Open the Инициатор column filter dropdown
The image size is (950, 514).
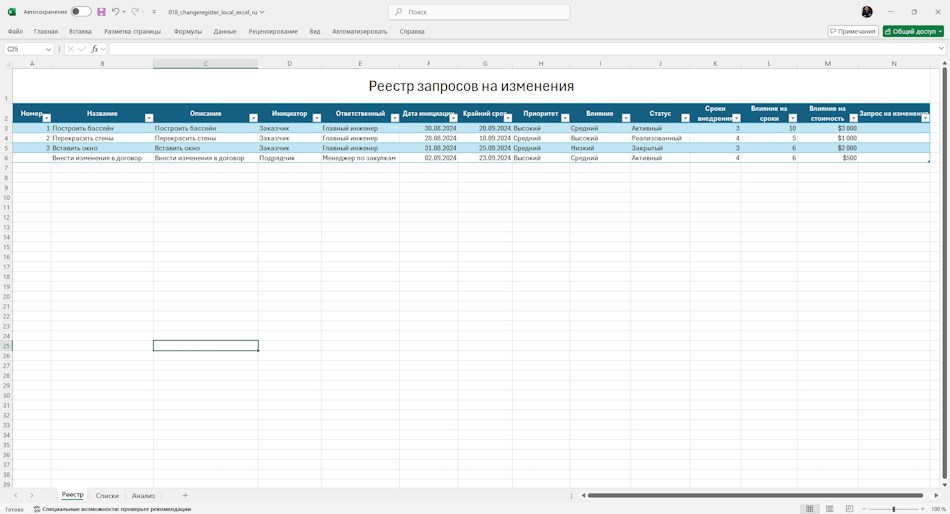316,118
